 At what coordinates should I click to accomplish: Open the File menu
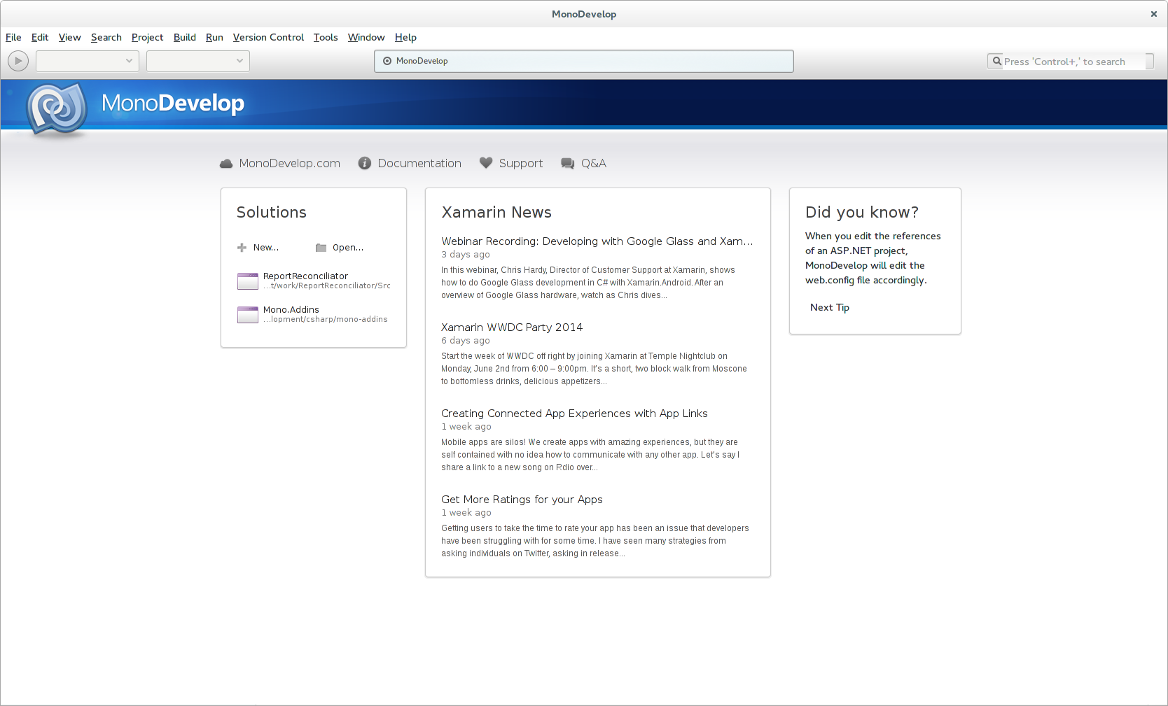pos(13,37)
